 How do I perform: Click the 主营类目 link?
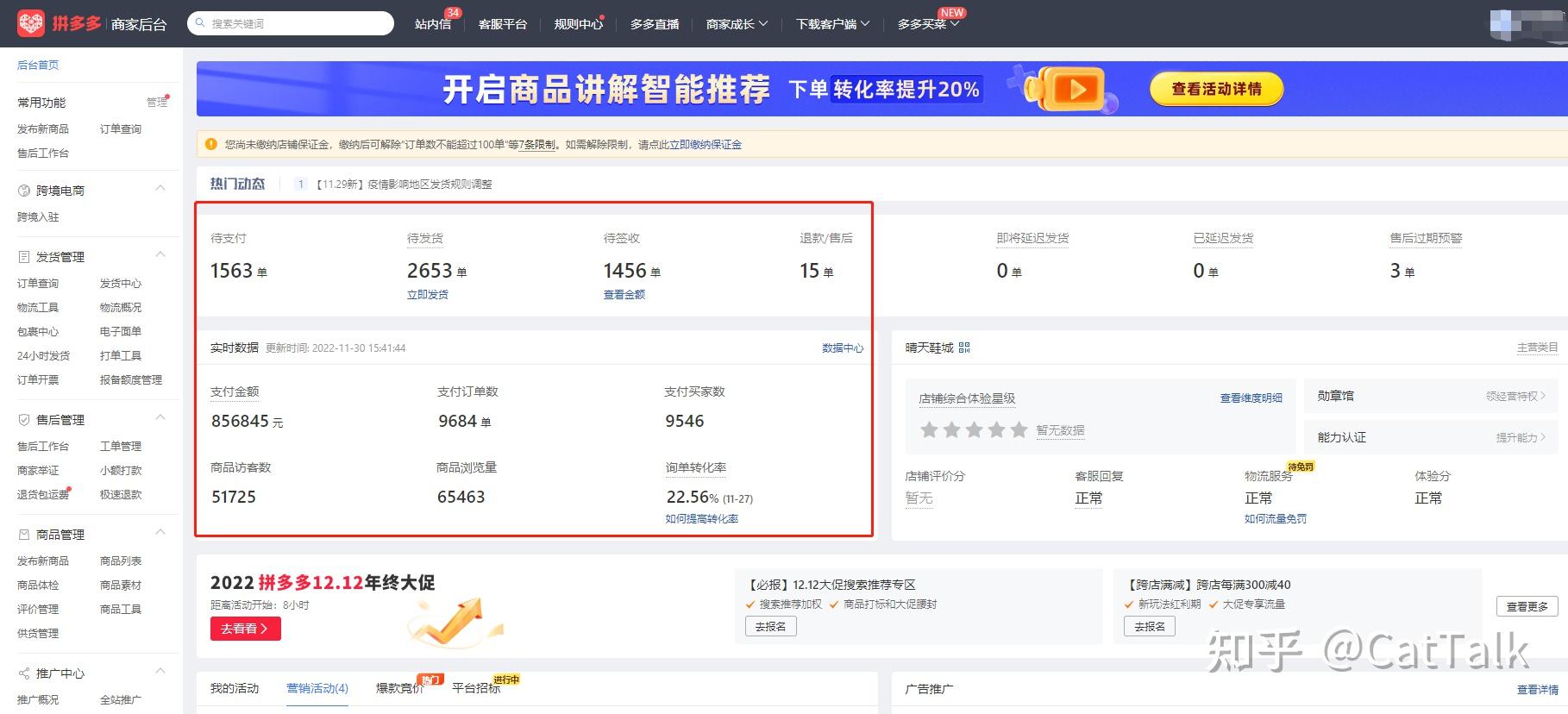coord(1538,348)
